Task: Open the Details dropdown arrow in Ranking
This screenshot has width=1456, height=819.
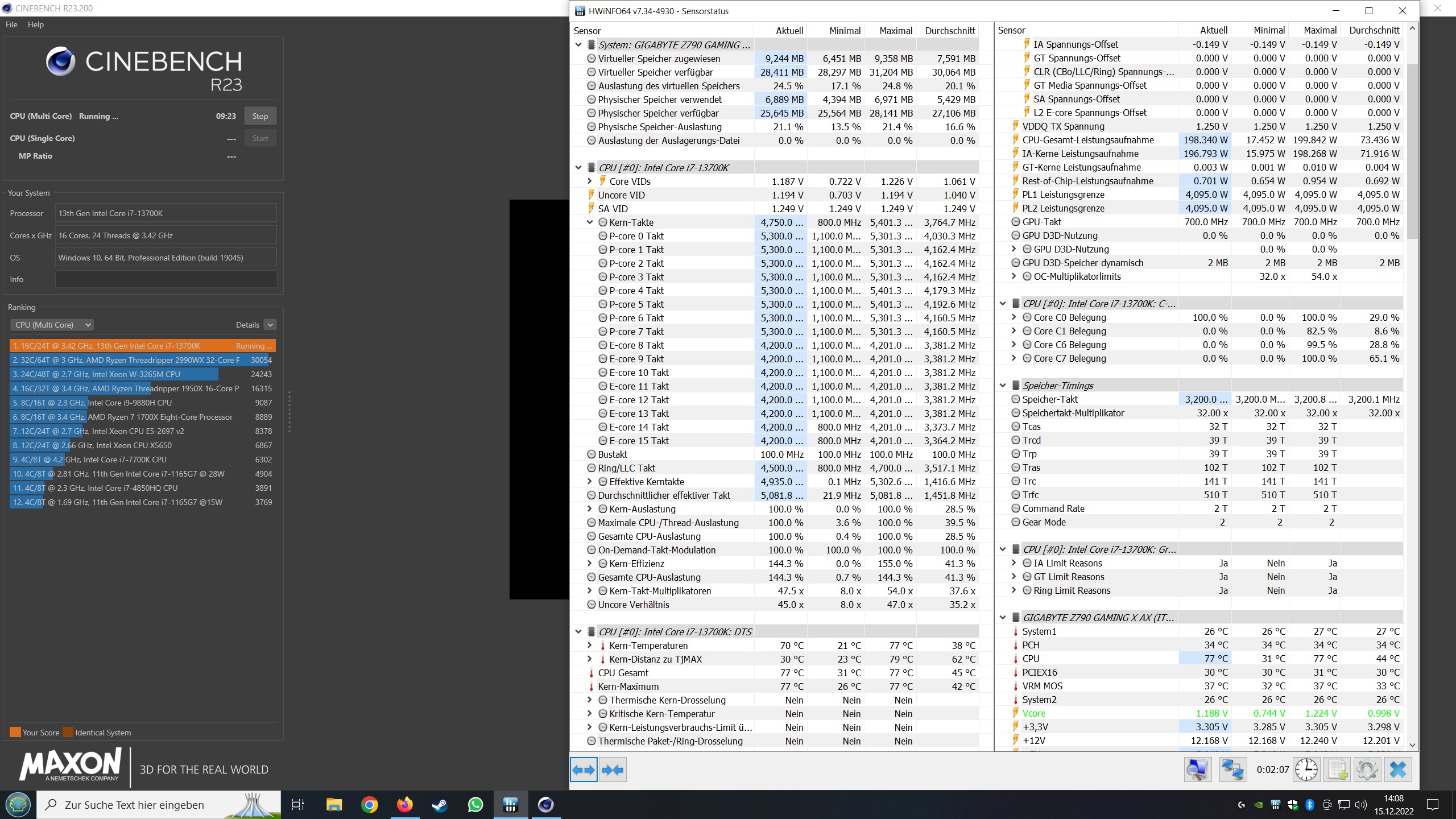Action: 270,325
